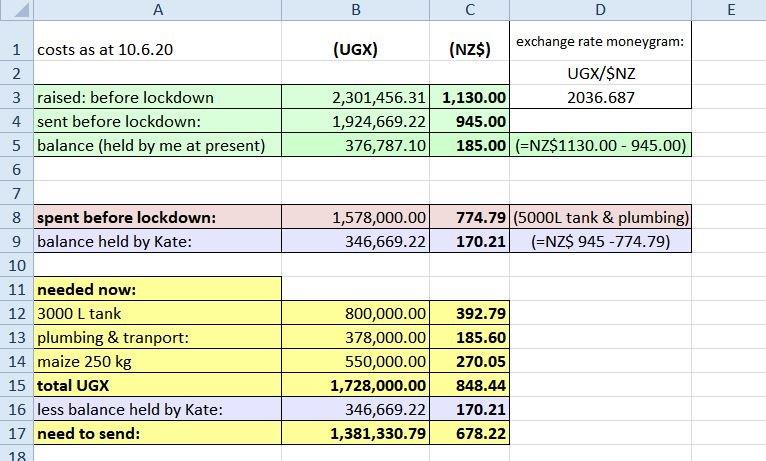Select column D header
Image resolution: width=766 pixels, height=461 pixels.
pos(600,10)
